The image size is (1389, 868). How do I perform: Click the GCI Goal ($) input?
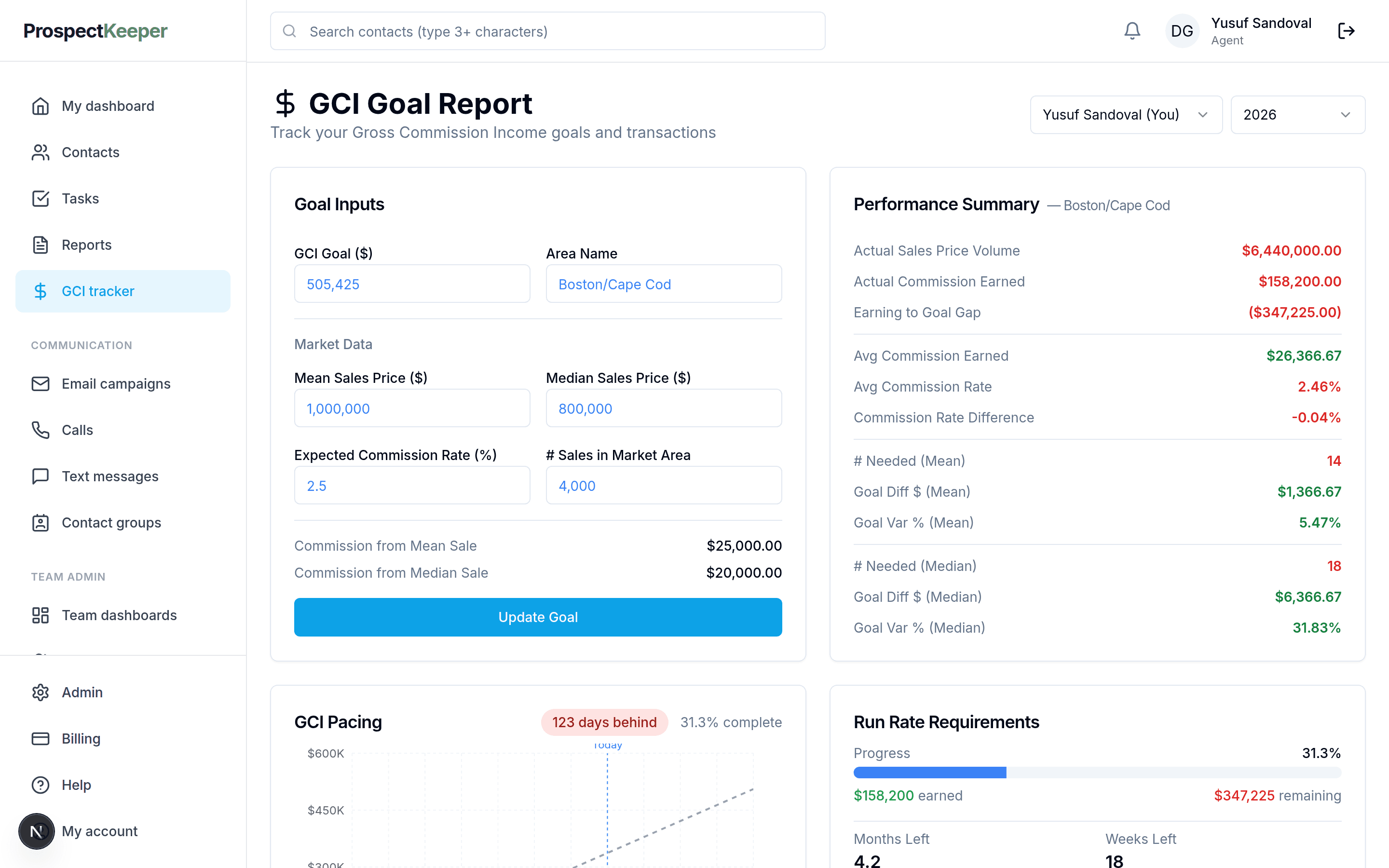coord(411,284)
